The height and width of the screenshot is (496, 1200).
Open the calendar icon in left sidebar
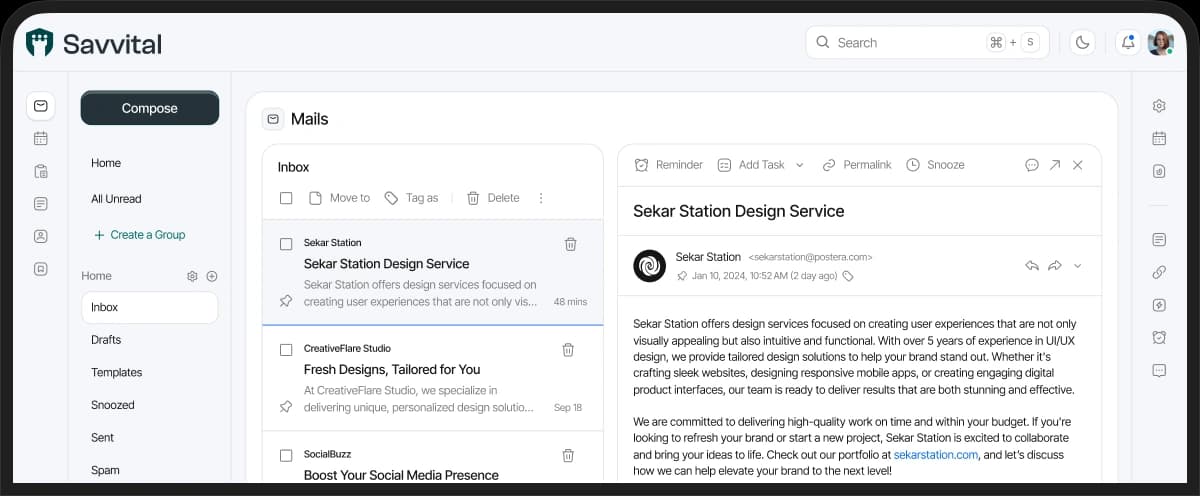point(40,139)
